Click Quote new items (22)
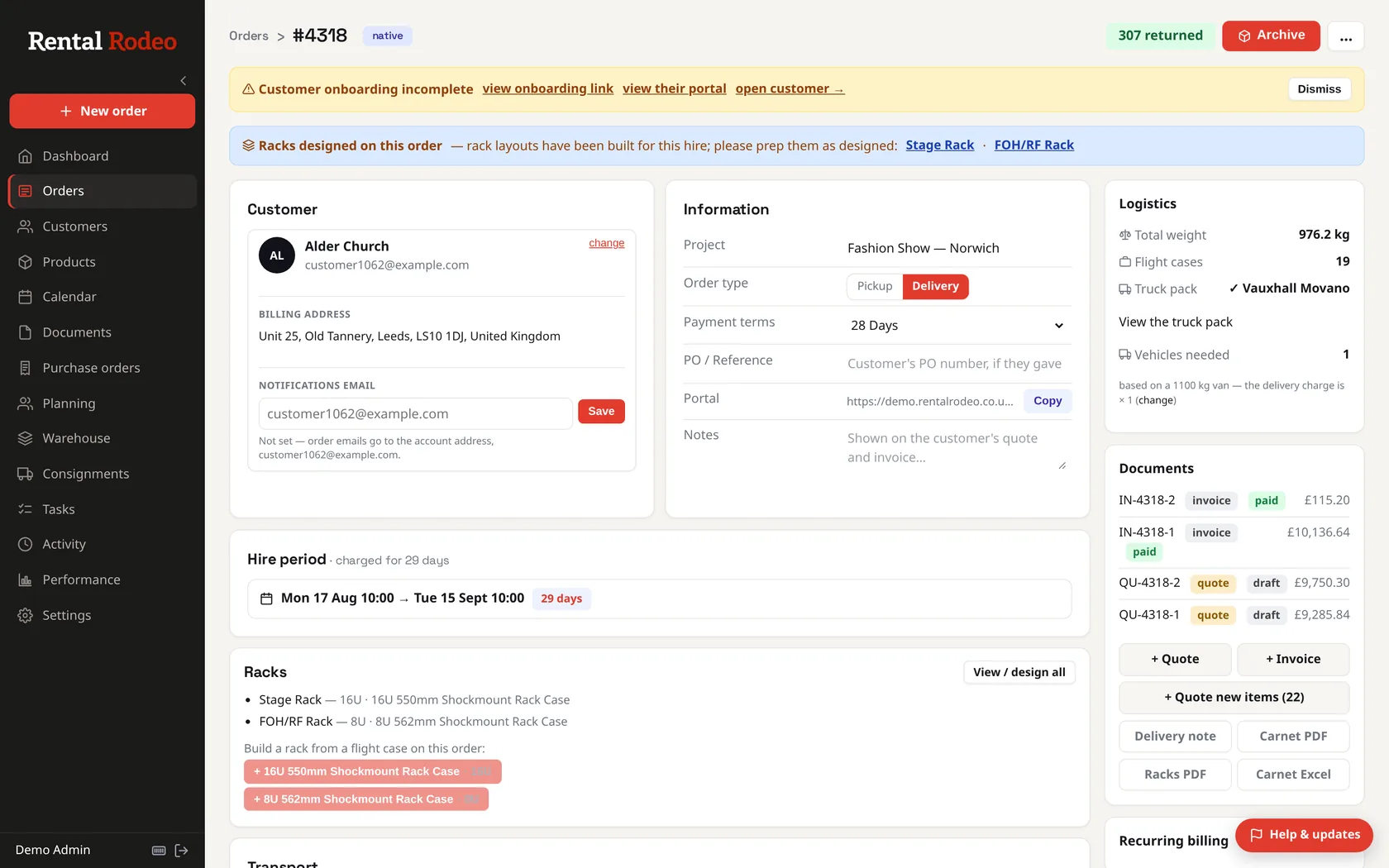Image resolution: width=1389 pixels, height=868 pixels. pos(1234,697)
